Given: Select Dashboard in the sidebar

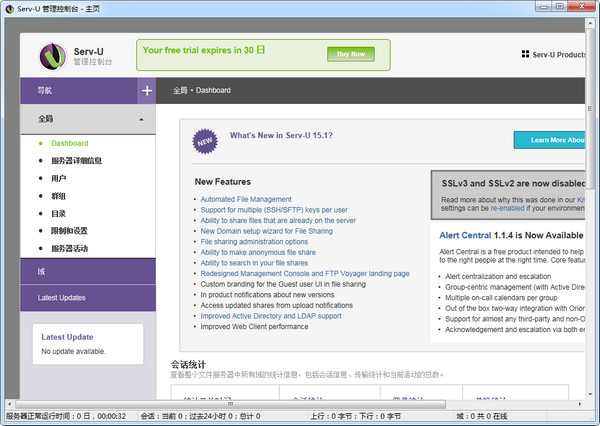Looking at the screenshot, I should (x=70, y=143).
